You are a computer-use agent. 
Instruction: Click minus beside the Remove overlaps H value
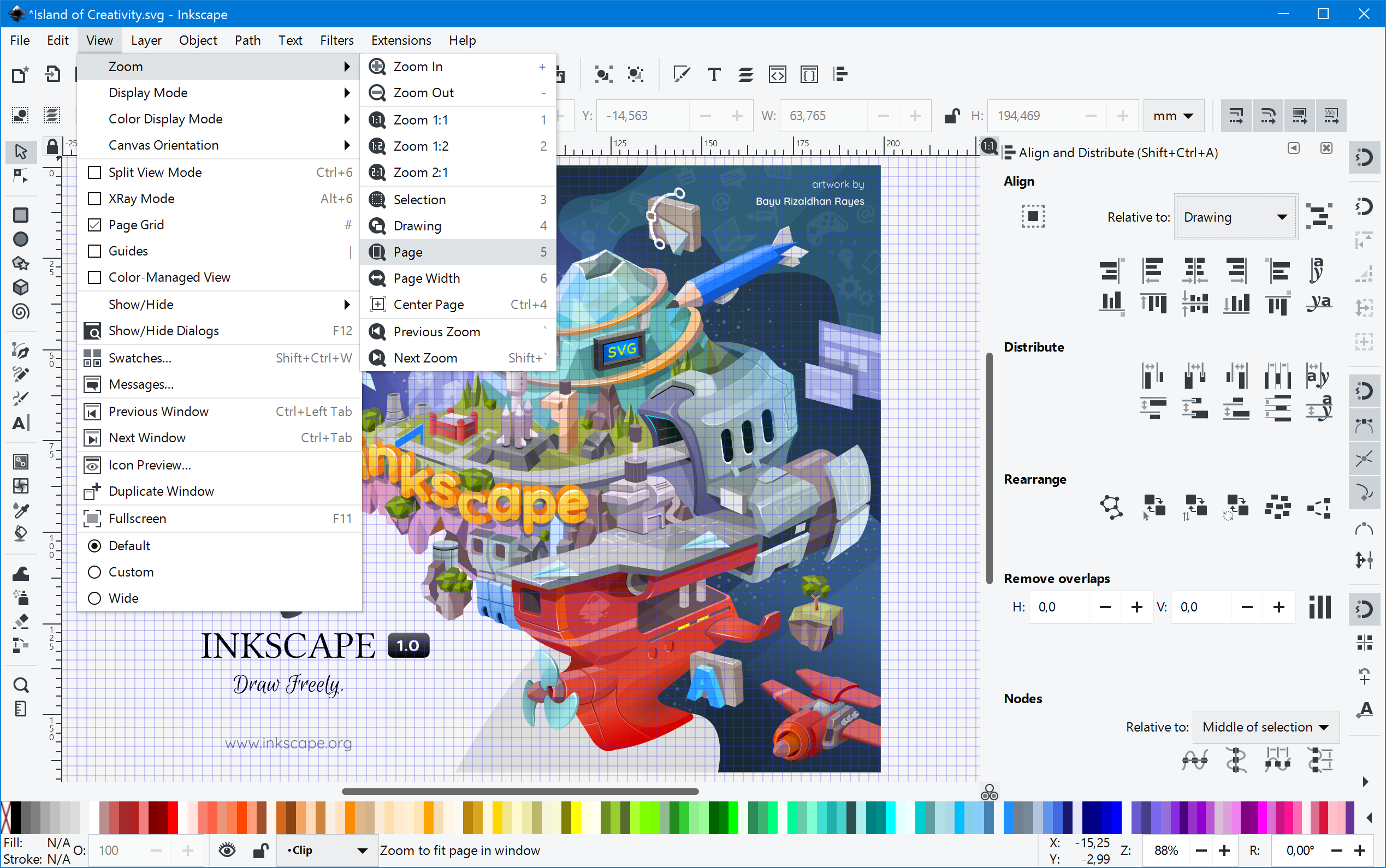[x=1106, y=607]
